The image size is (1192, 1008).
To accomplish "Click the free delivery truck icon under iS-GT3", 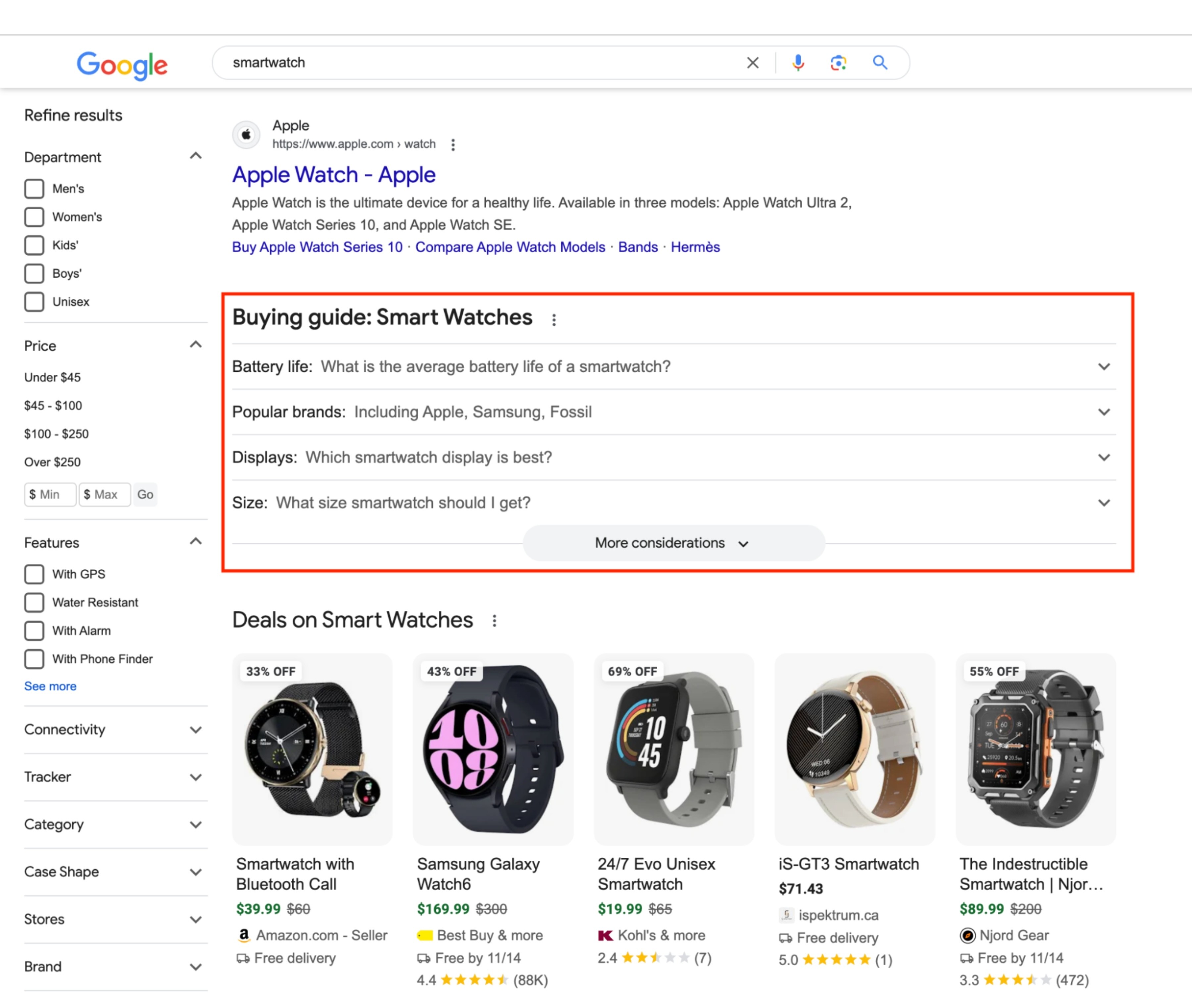I will pos(785,938).
